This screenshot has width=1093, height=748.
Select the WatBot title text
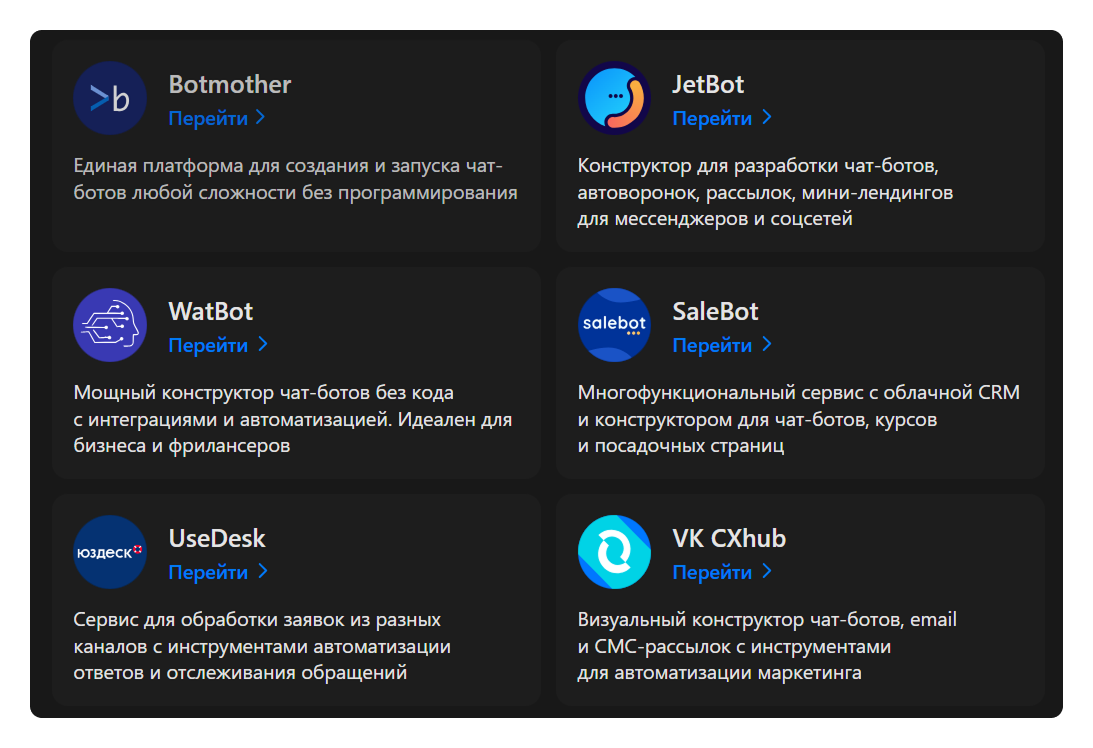[211, 311]
